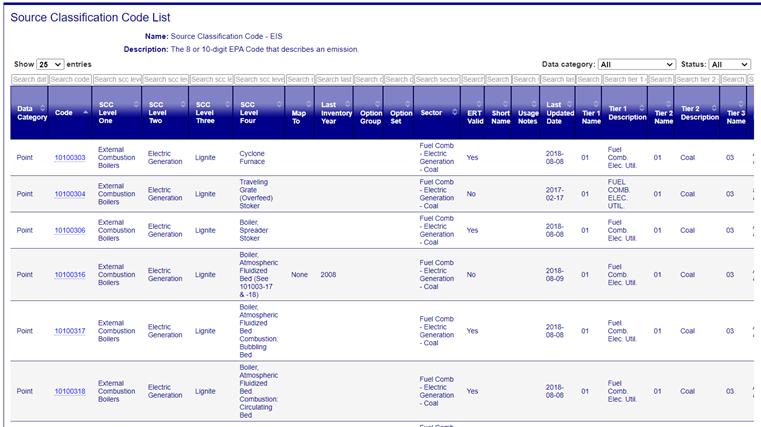
Task: Sort by Tier 2 Description column
Action: coord(697,113)
